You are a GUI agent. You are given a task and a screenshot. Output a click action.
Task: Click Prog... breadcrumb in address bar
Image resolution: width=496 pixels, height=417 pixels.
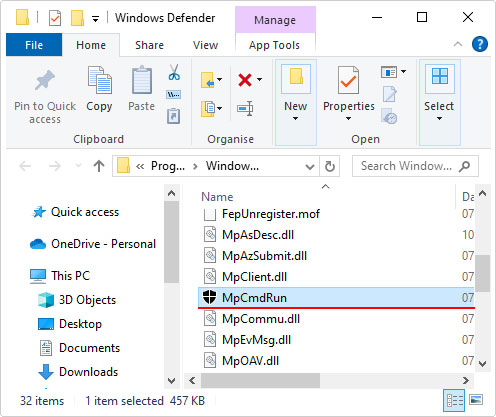coord(168,166)
